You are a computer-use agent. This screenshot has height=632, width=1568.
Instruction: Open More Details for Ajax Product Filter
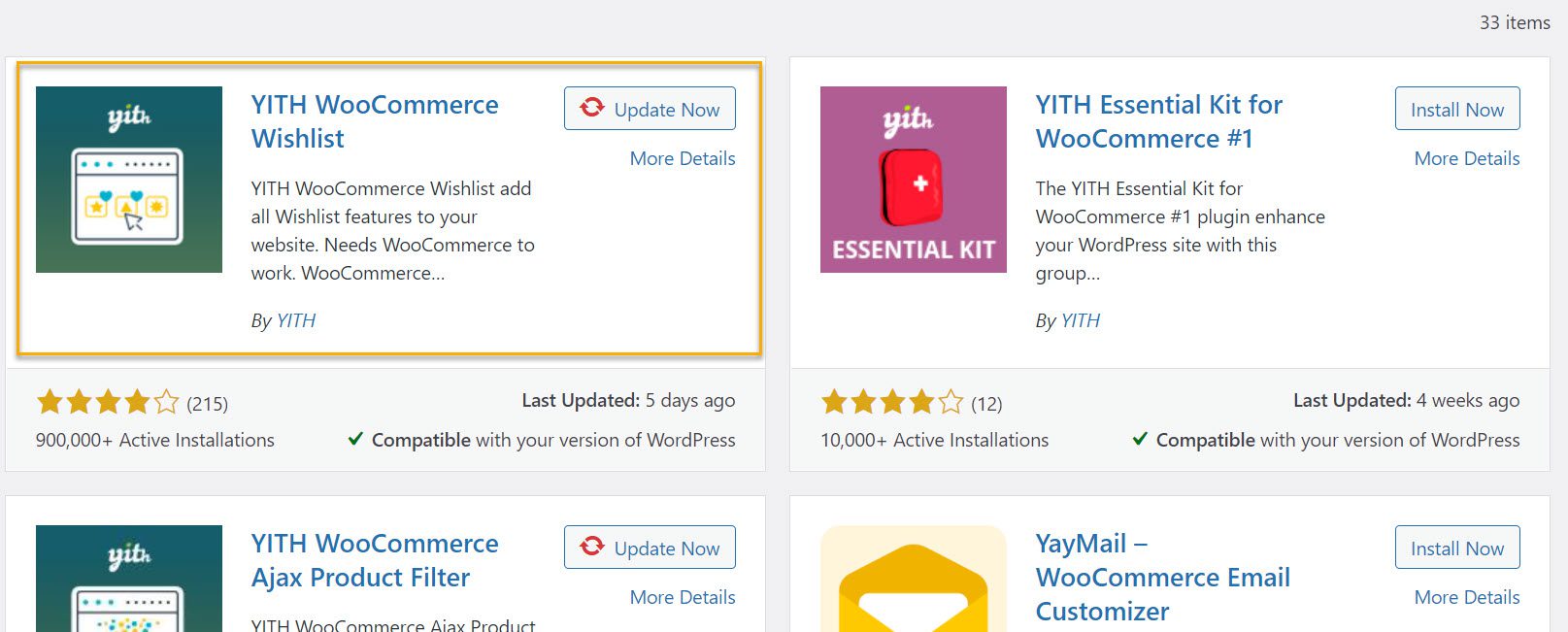pos(683,597)
